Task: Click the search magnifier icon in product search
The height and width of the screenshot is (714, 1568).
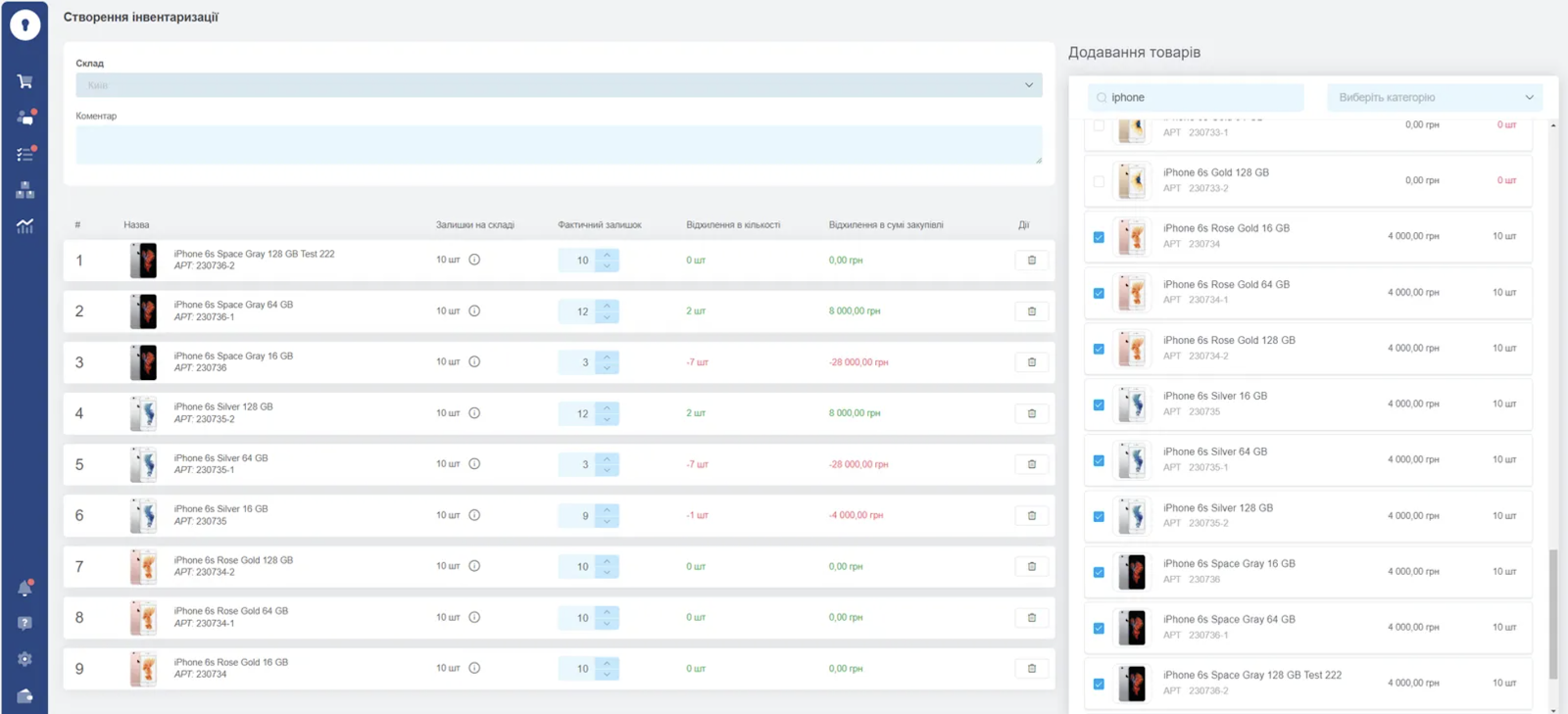Action: point(1102,98)
